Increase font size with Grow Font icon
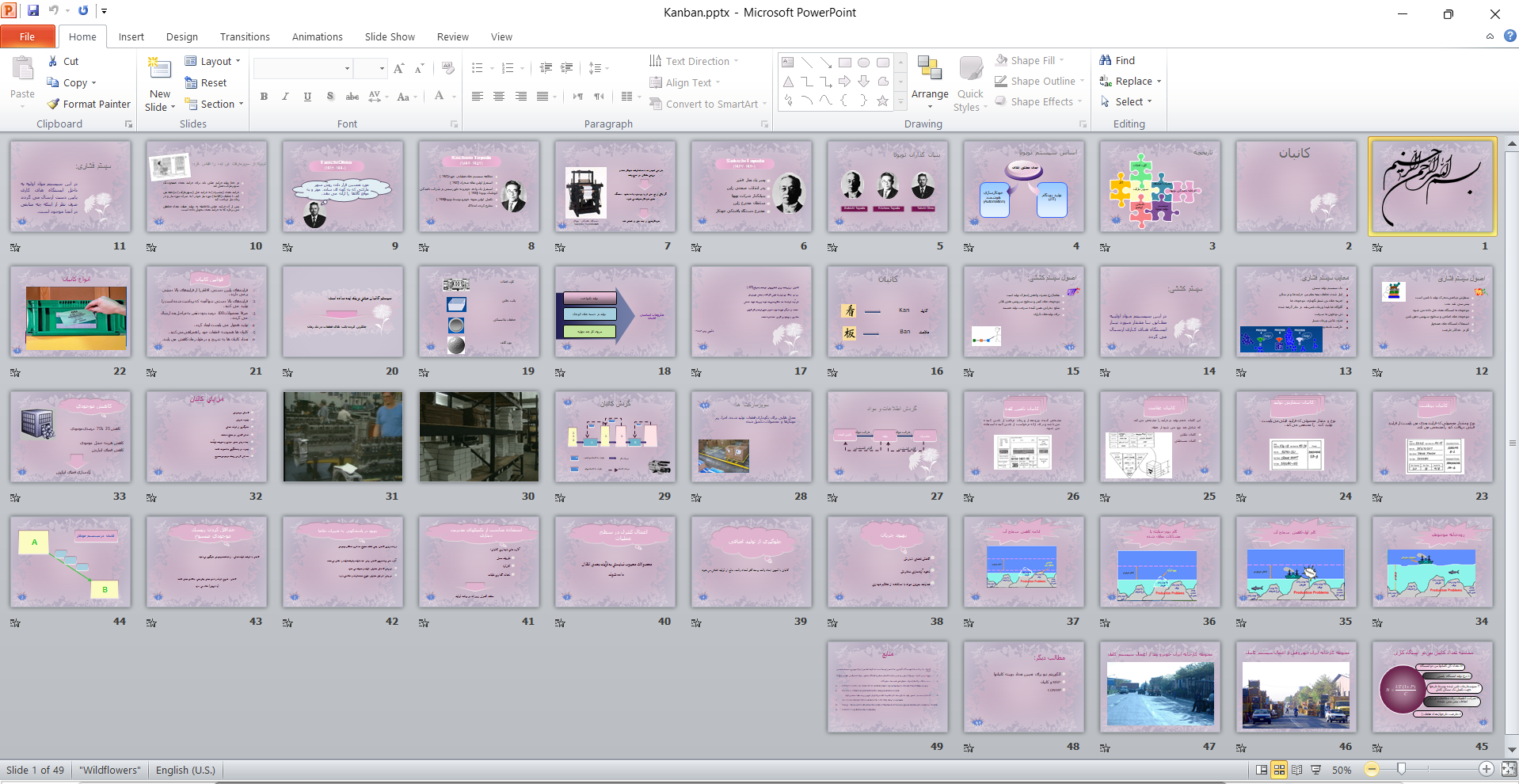The width and height of the screenshot is (1519, 784). click(x=398, y=69)
